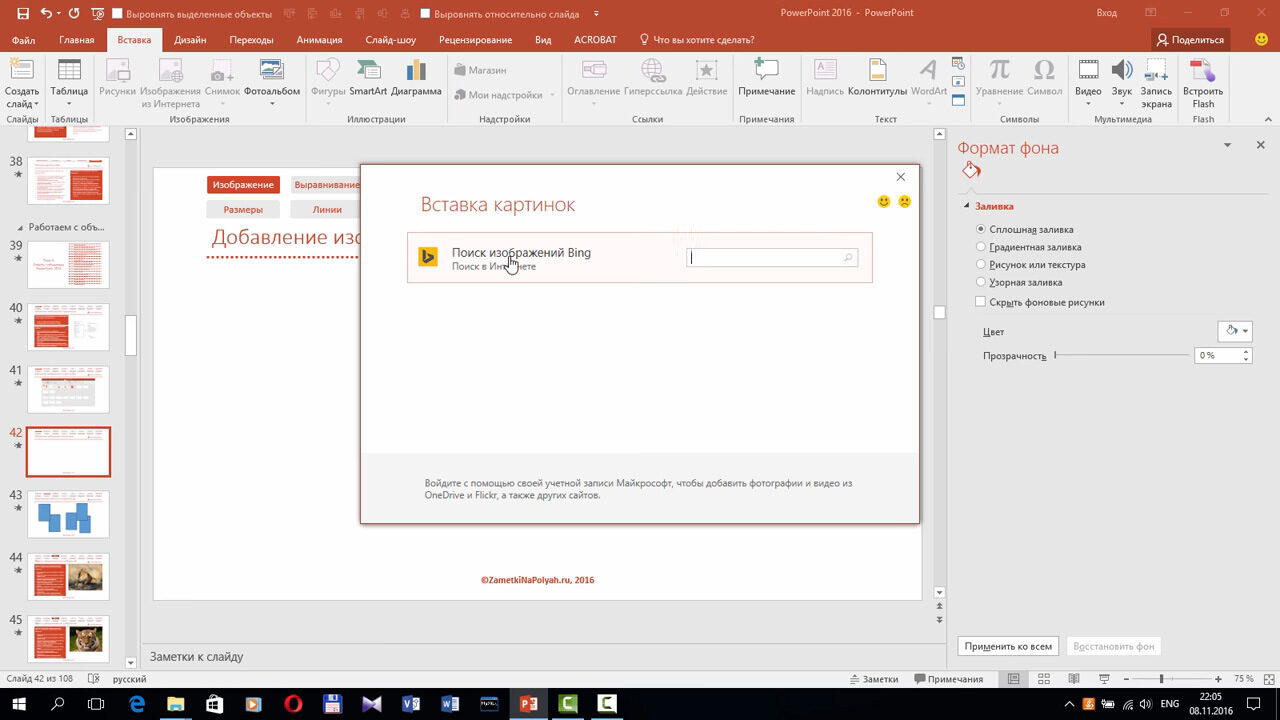The height and width of the screenshot is (720, 1280).
Task: Switch to the Дизайн tab
Action: (x=190, y=40)
